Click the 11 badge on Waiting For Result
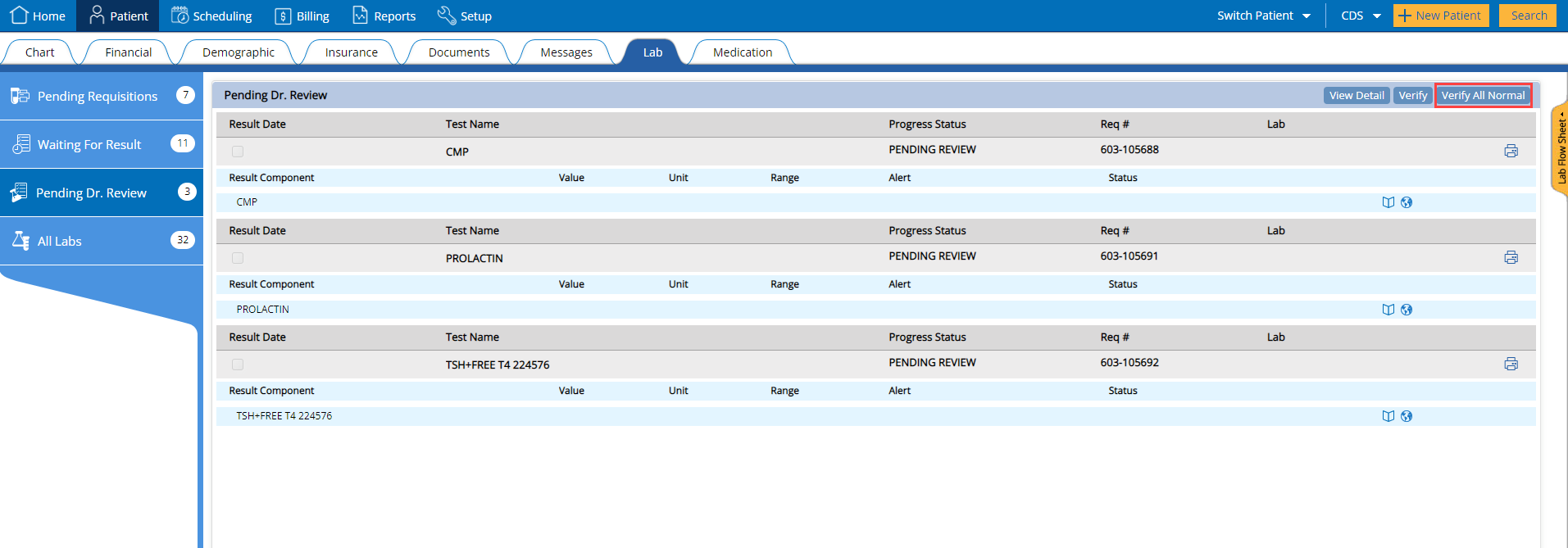Image resolution: width=1568 pixels, height=548 pixels. [183, 143]
